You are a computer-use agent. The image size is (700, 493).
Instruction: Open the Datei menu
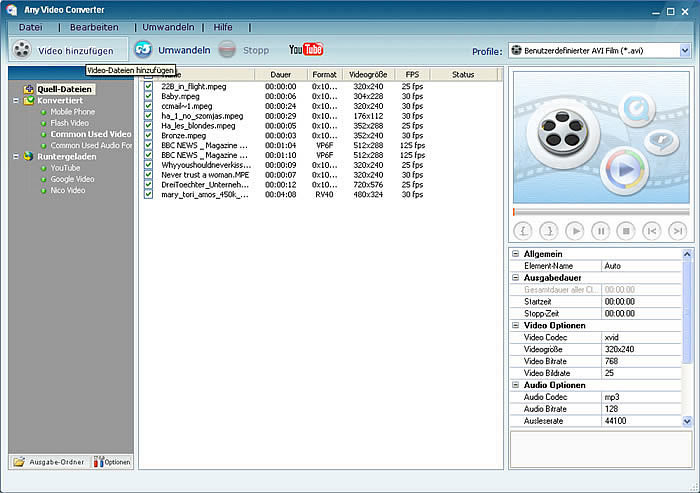coord(30,27)
